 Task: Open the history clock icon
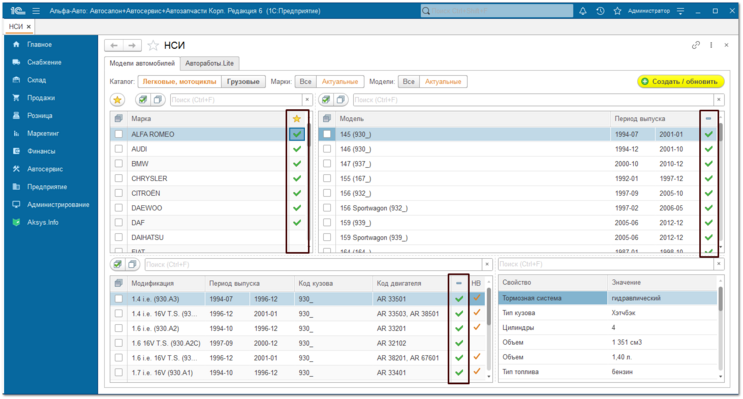click(x=600, y=11)
